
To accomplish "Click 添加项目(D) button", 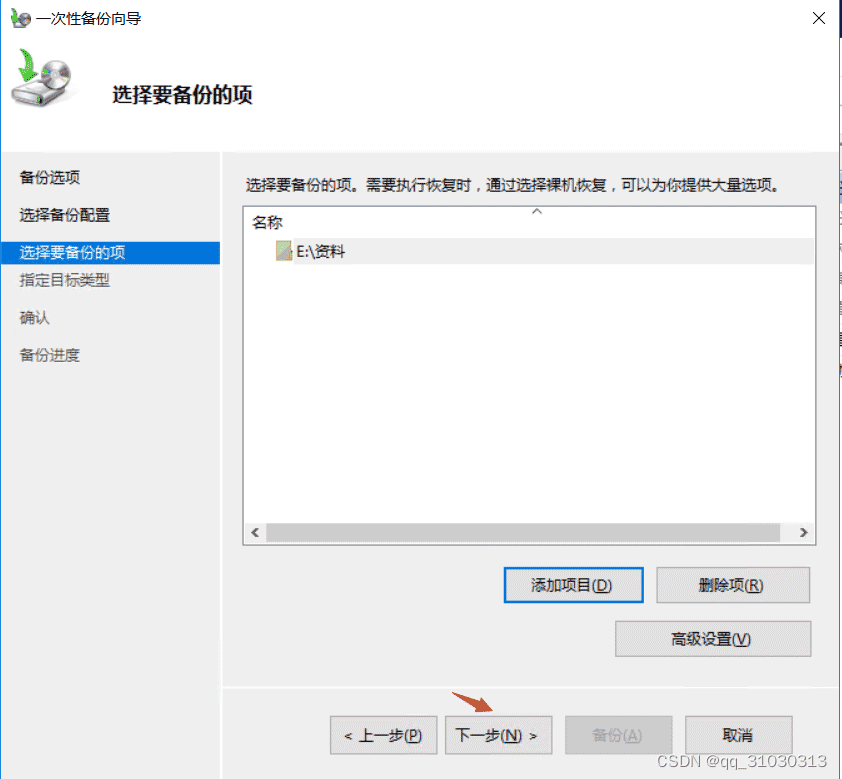I will click(574, 585).
